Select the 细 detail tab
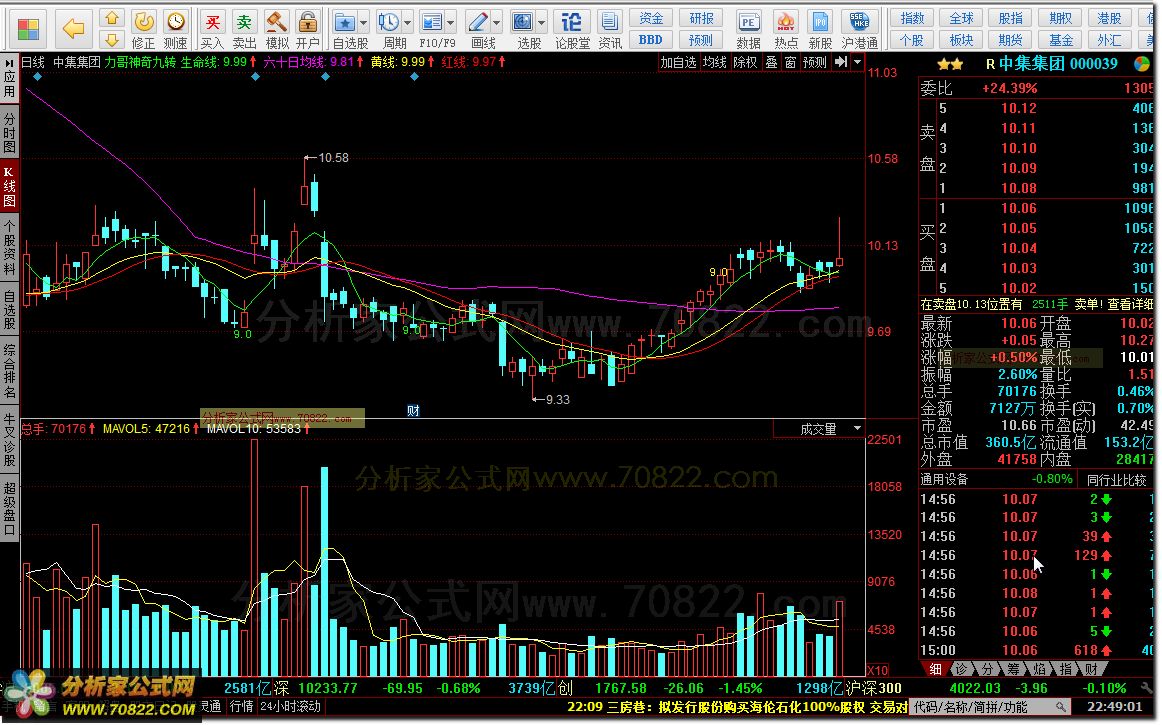This screenshot has height=725, width=1162. click(x=935, y=669)
